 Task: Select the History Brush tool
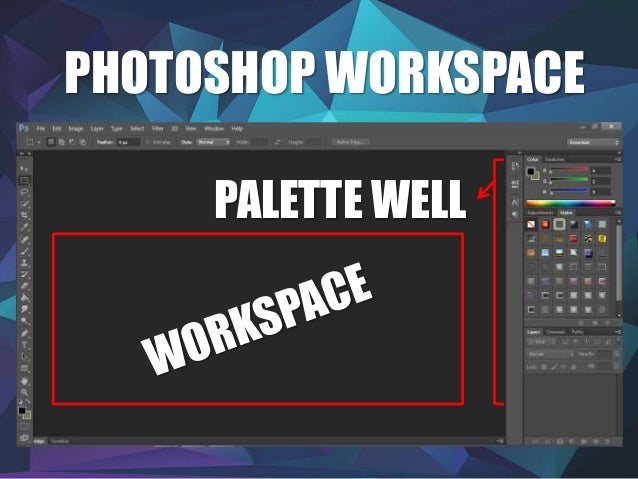click(24, 274)
